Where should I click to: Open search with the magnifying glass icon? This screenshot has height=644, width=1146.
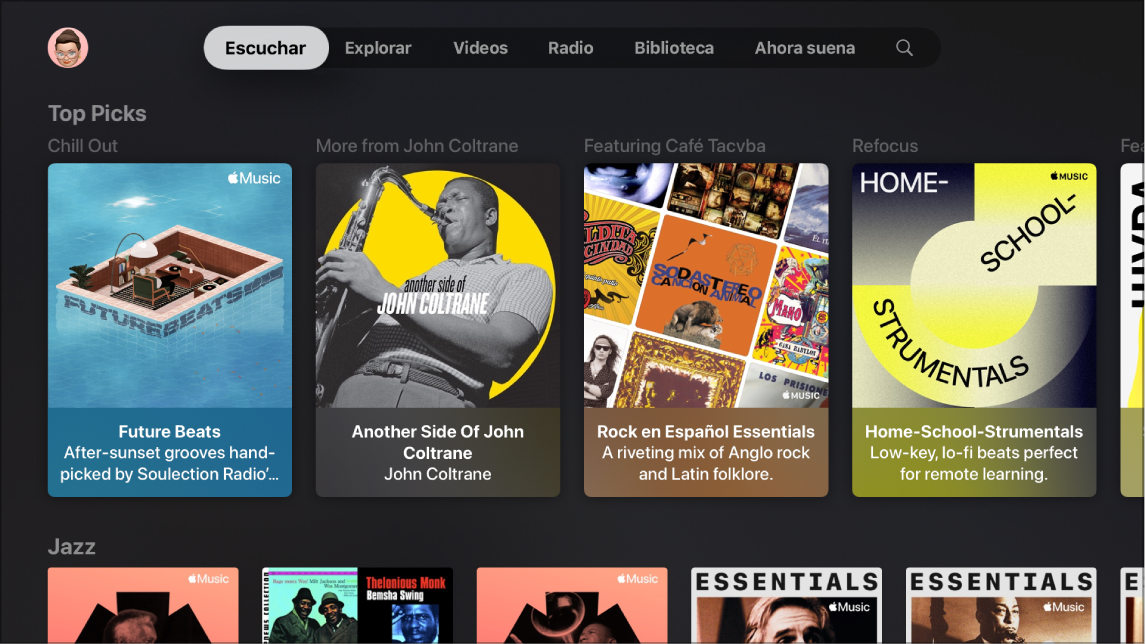(x=903, y=47)
